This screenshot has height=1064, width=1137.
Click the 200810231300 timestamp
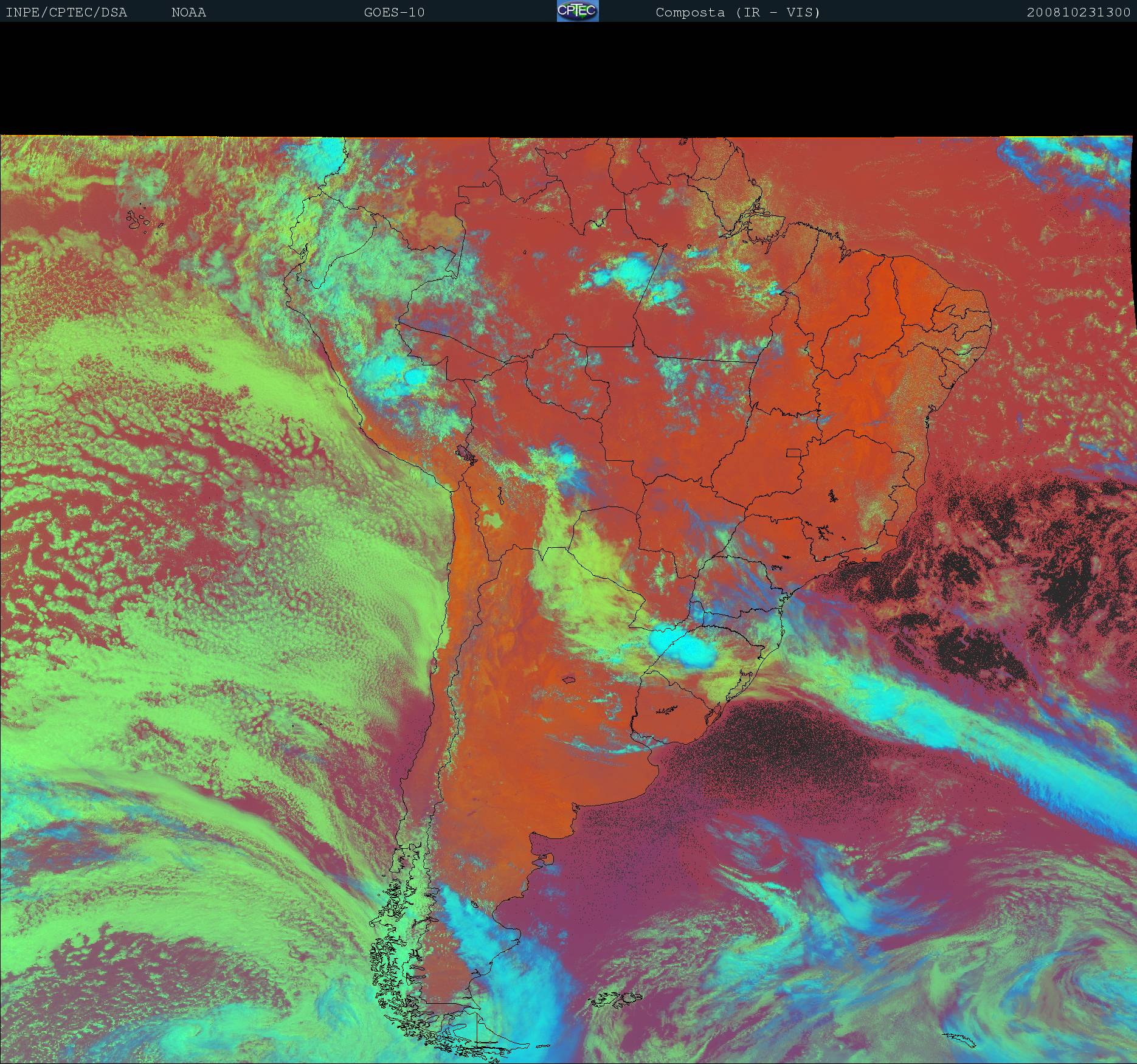1078,12
